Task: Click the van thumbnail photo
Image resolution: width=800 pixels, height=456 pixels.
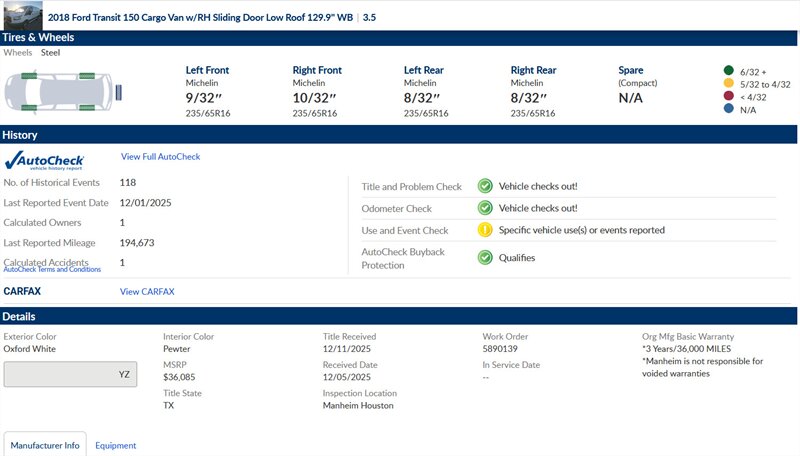Action: [x=20, y=14]
